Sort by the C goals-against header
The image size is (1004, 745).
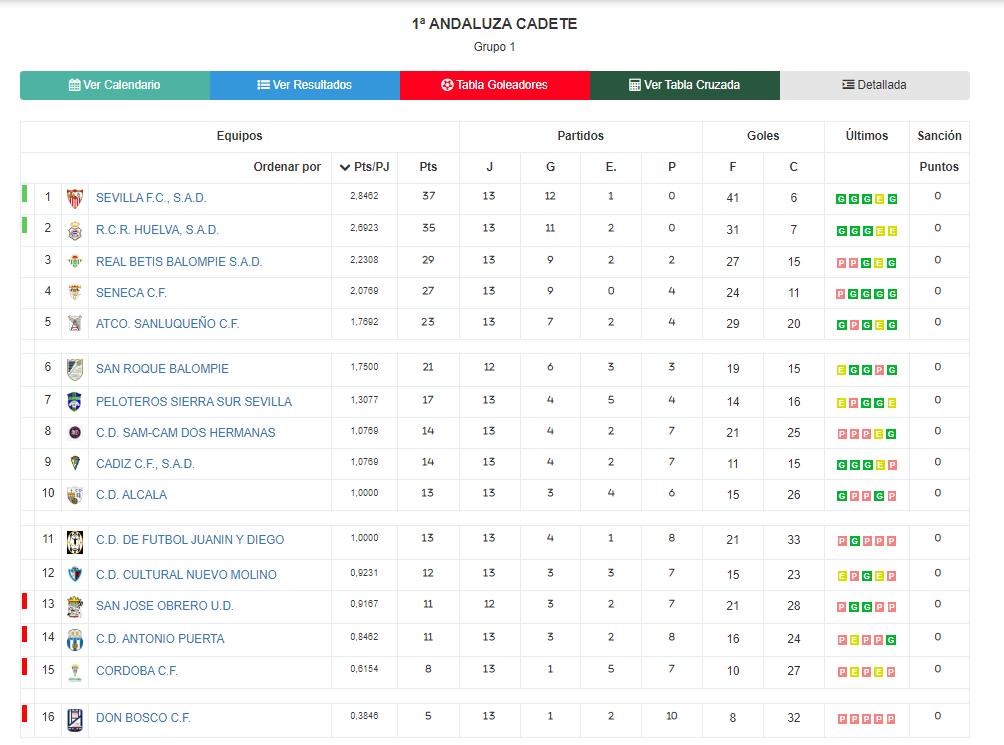point(793,167)
